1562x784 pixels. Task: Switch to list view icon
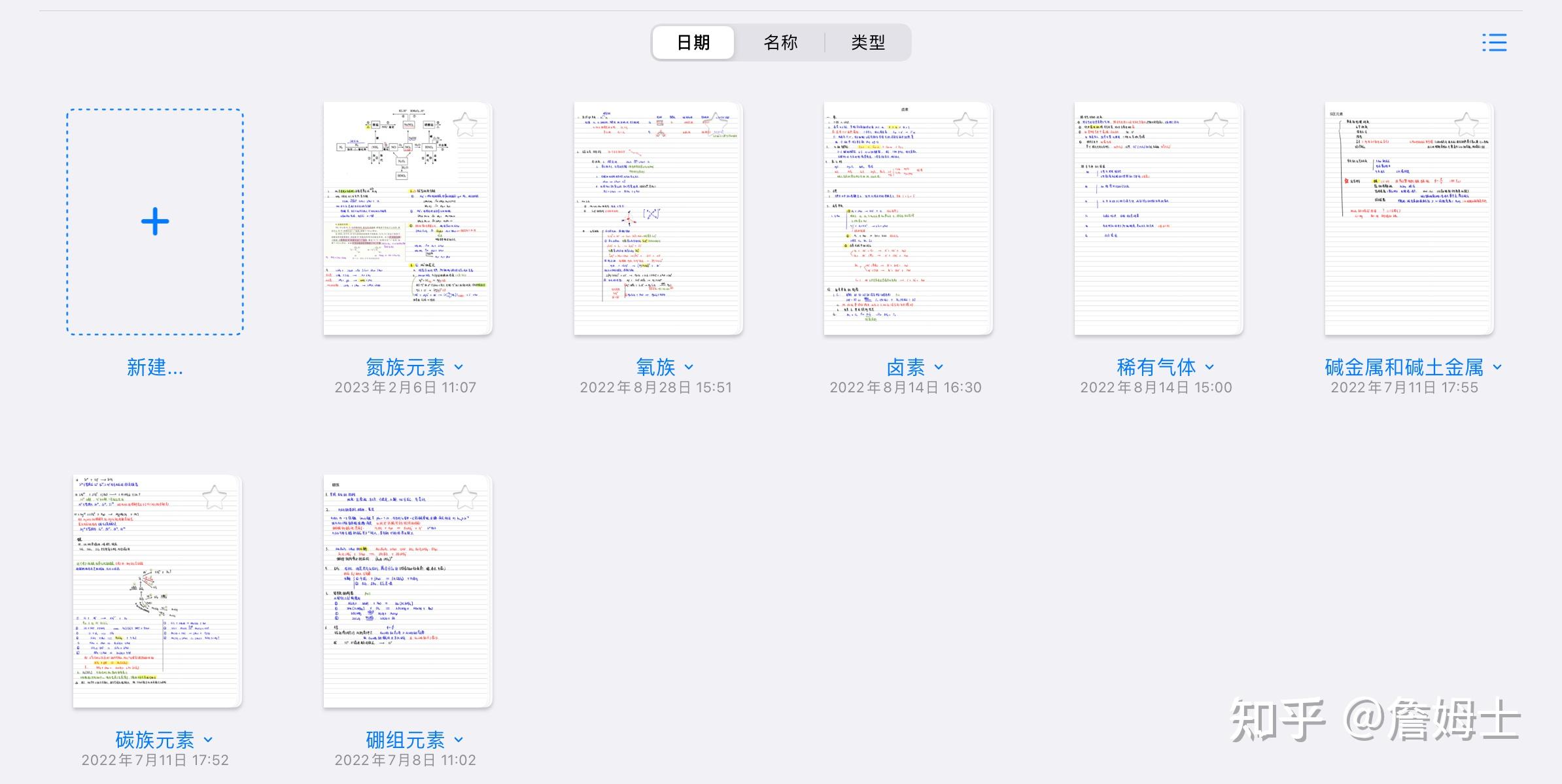click(1494, 43)
